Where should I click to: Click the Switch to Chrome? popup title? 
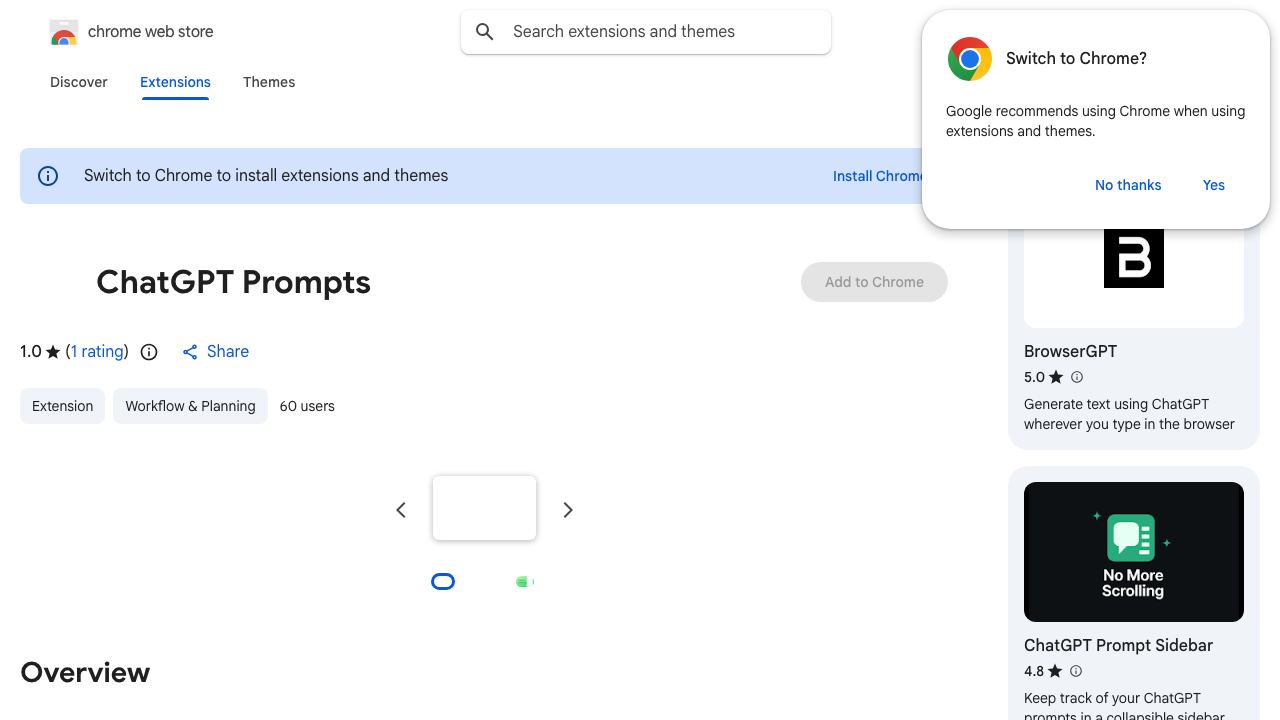click(x=1076, y=59)
